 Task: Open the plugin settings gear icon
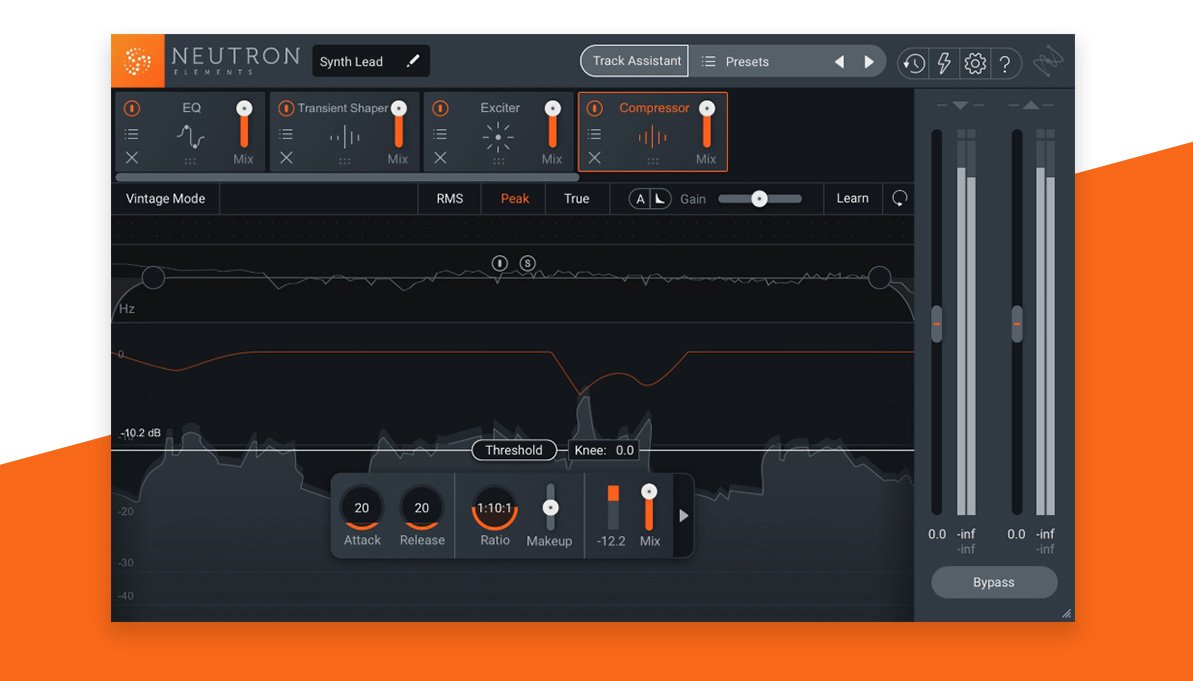[974, 62]
